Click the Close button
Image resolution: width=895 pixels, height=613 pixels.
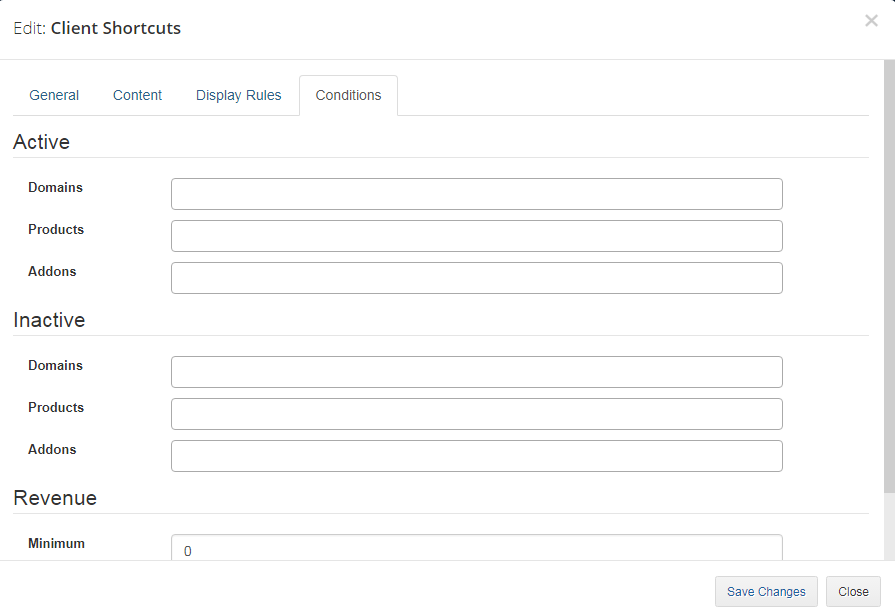tap(853, 591)
